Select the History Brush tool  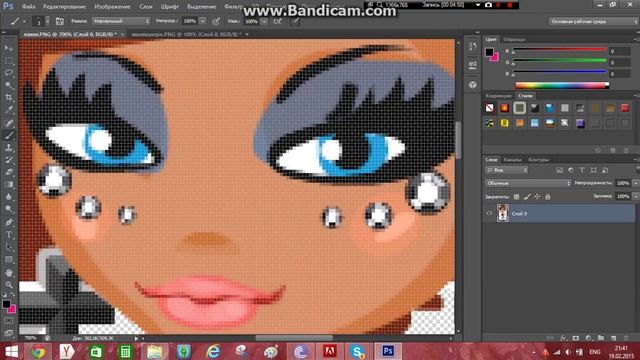[x=9, y=160]
